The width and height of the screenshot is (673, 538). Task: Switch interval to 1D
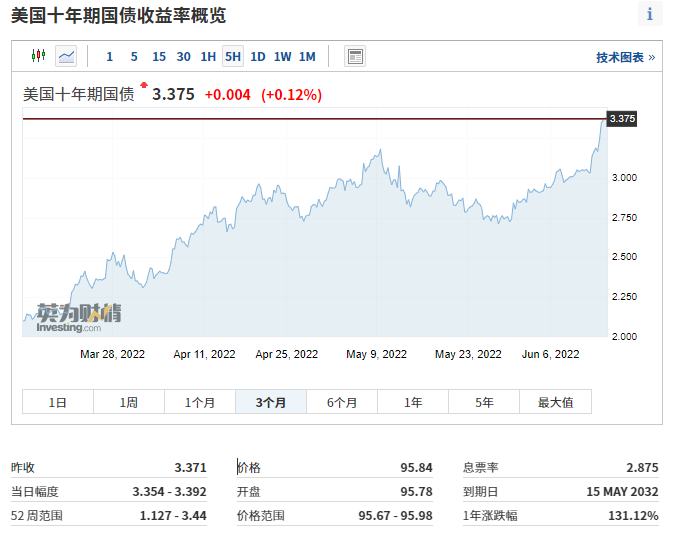click(x=258, y=57)
